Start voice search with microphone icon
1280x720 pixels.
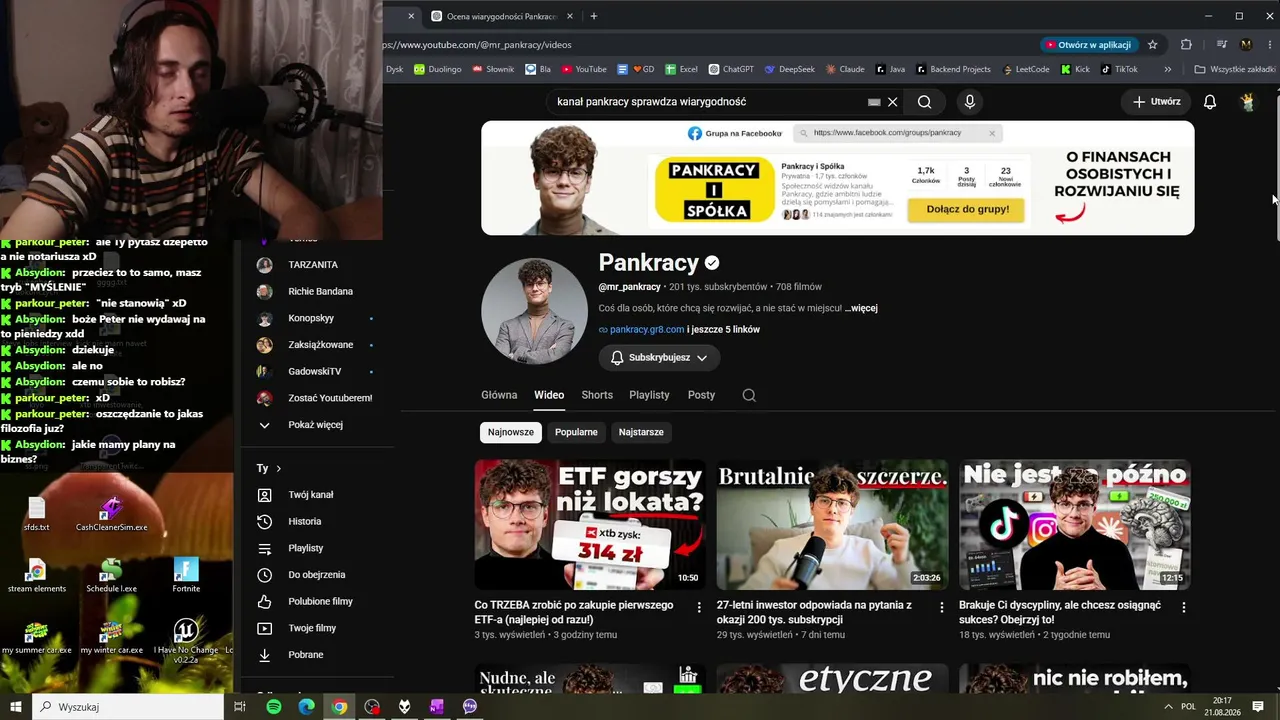coord(969,102)
